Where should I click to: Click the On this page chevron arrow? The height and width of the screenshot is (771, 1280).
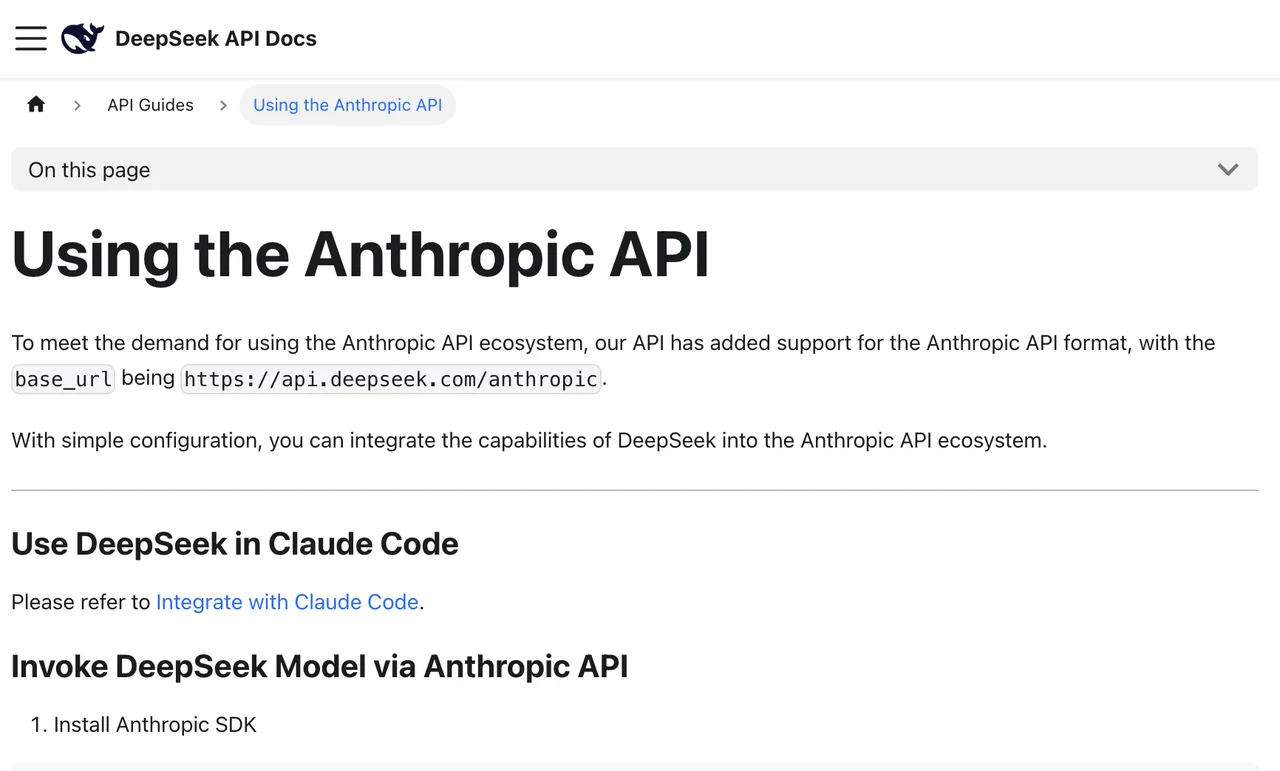(1228, 170)
